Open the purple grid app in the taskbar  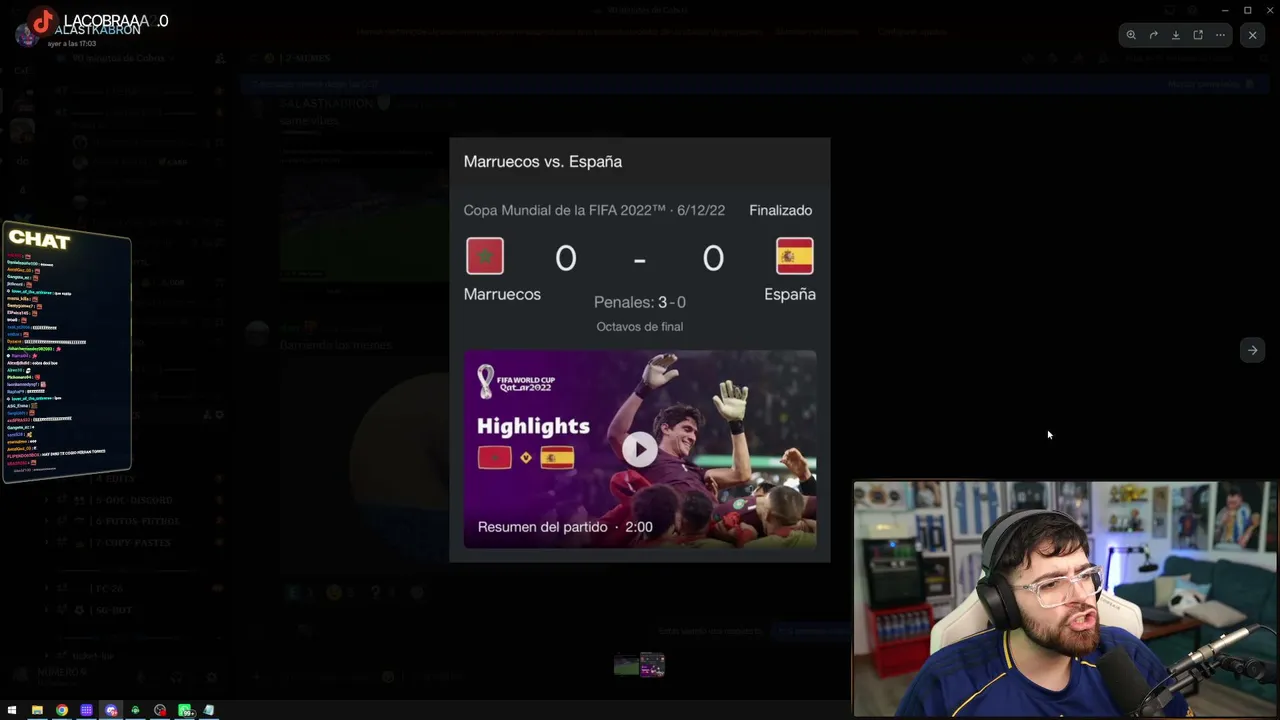tap(86, 710)
